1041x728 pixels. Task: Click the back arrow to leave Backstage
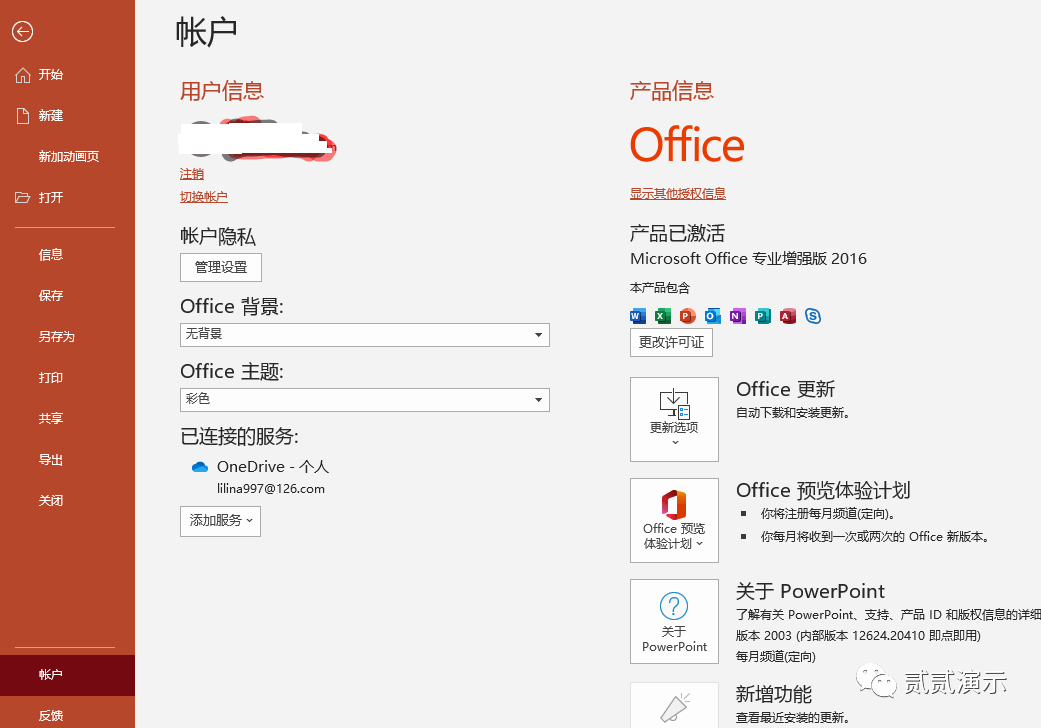coord(23,31)
